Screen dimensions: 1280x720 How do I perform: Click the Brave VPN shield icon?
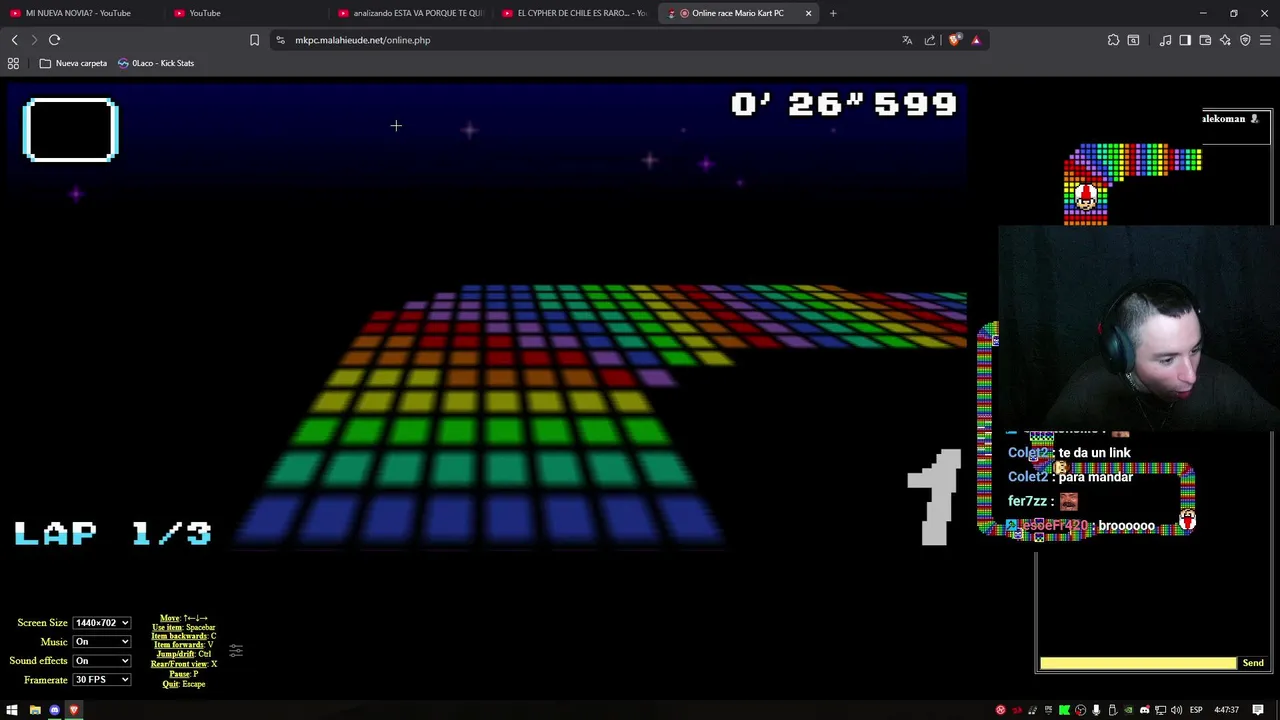[x=1245, y=40]
